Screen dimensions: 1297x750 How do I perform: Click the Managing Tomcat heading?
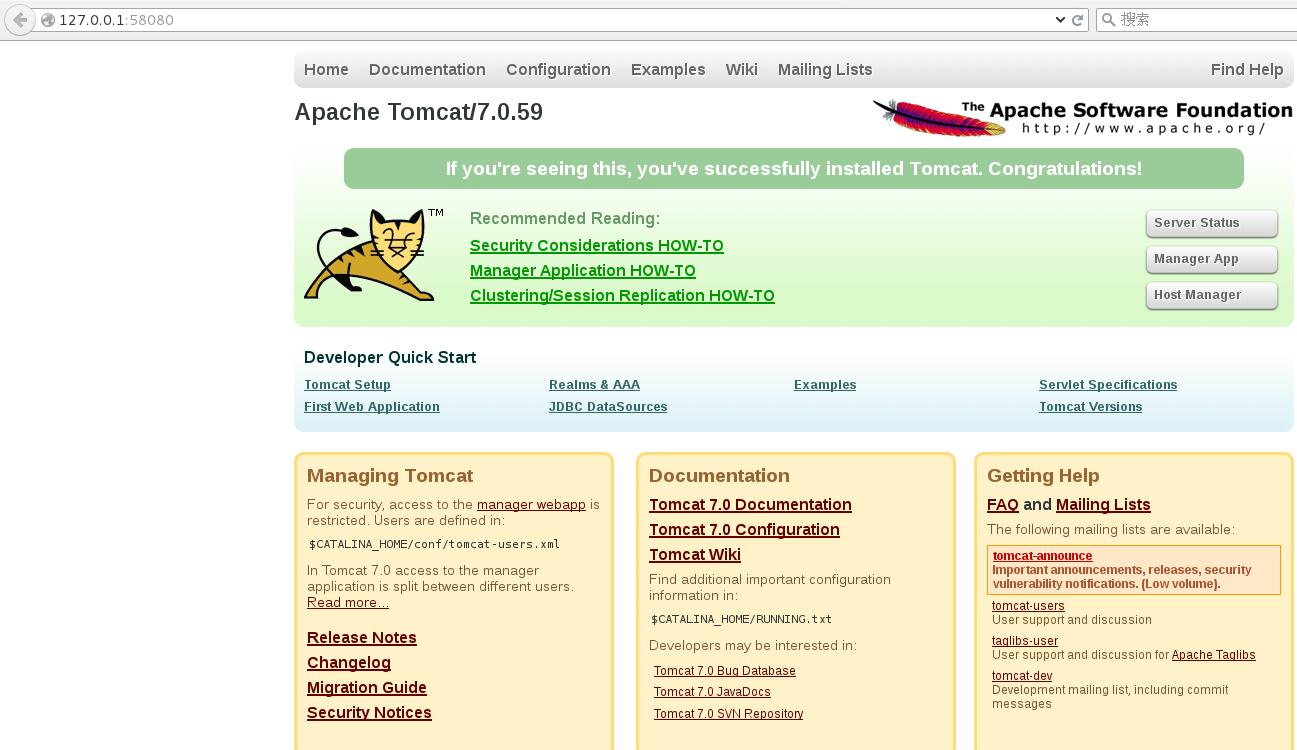pos(390,476)
